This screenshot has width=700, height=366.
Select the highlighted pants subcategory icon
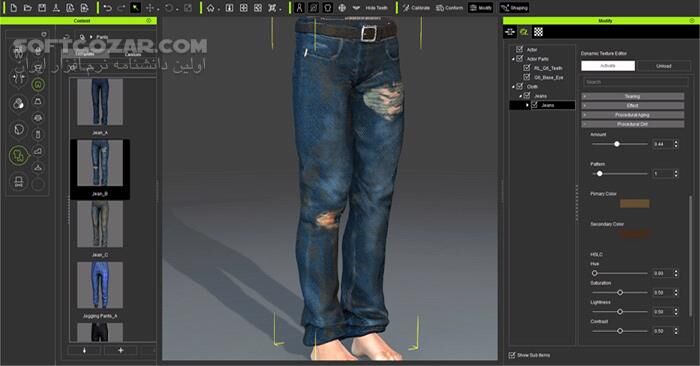click(38, 84)
